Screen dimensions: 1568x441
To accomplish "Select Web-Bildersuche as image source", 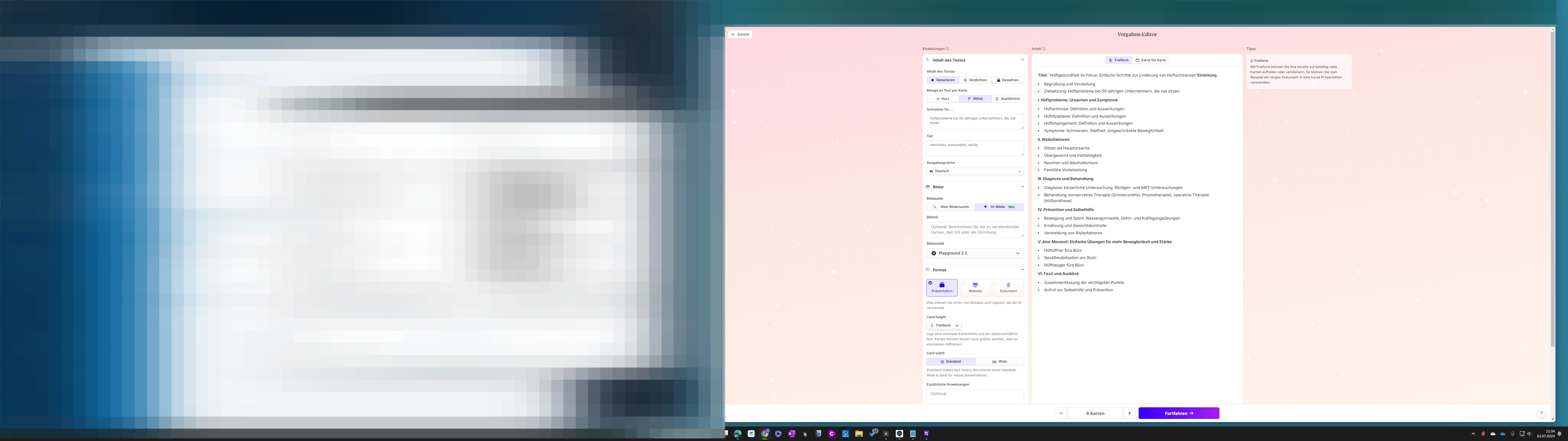I will coord(951,206).
